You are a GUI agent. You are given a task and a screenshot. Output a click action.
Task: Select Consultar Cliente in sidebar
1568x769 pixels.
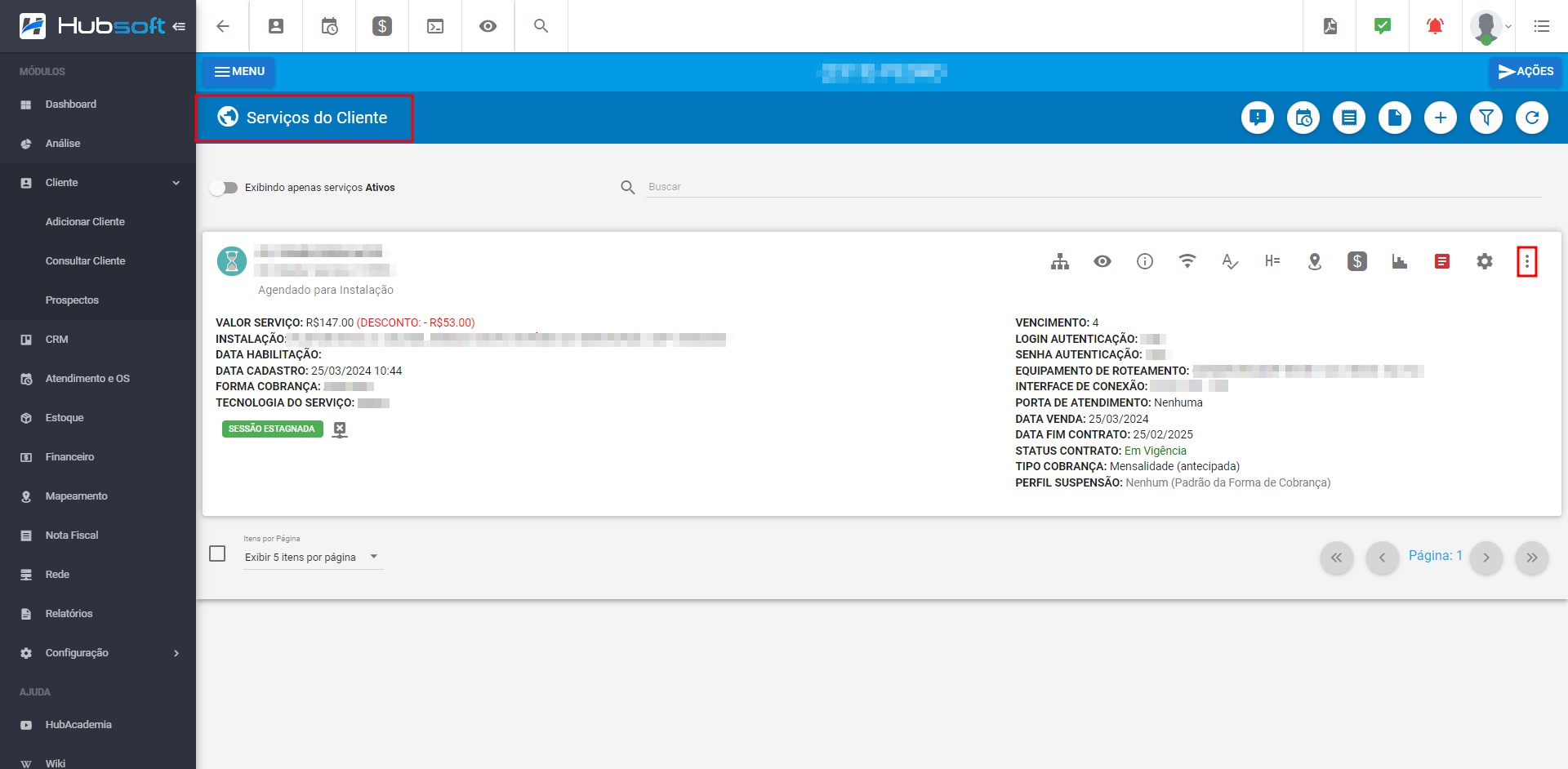point(98,261)
